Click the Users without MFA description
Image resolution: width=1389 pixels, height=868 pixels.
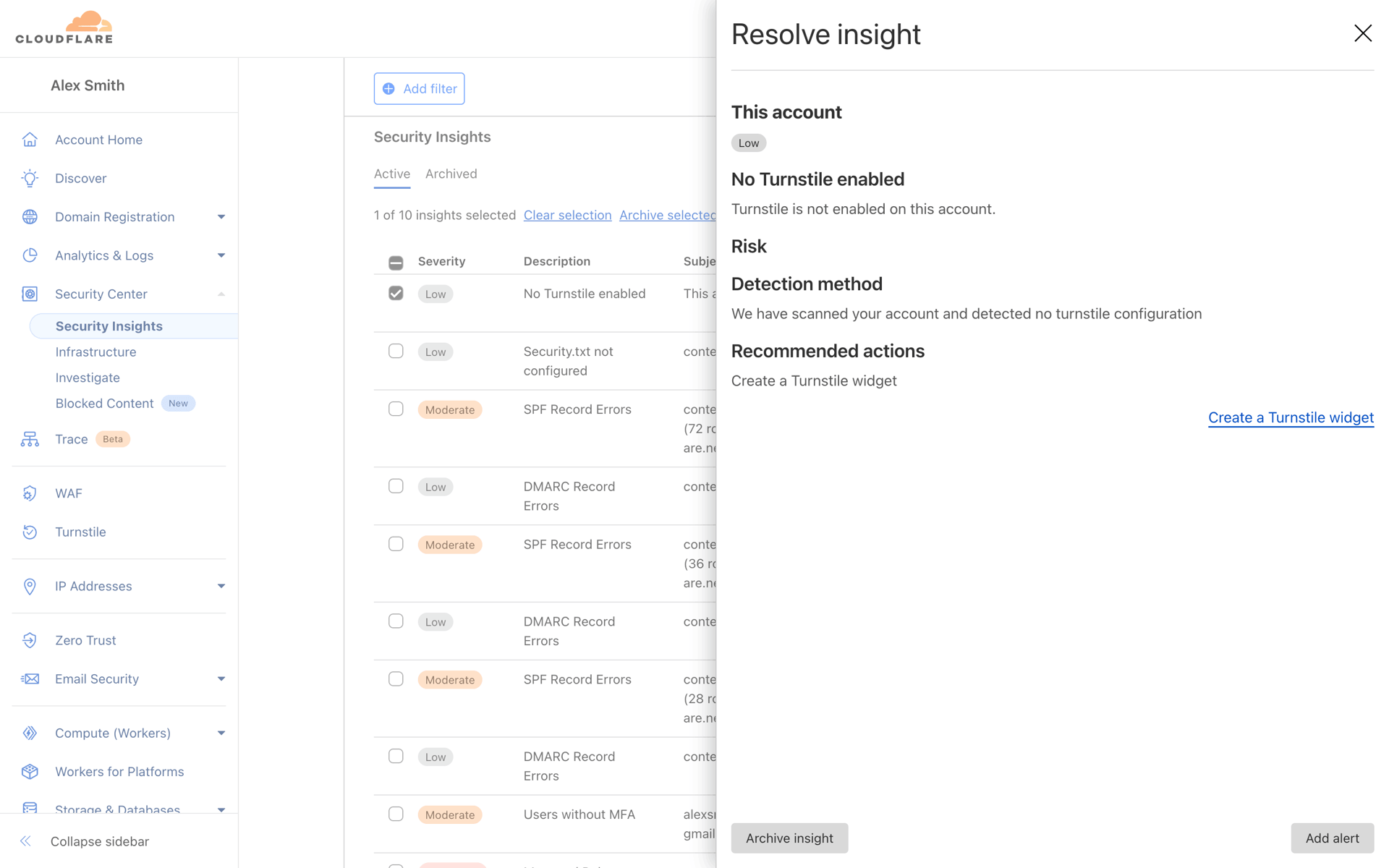click(579, 814)
